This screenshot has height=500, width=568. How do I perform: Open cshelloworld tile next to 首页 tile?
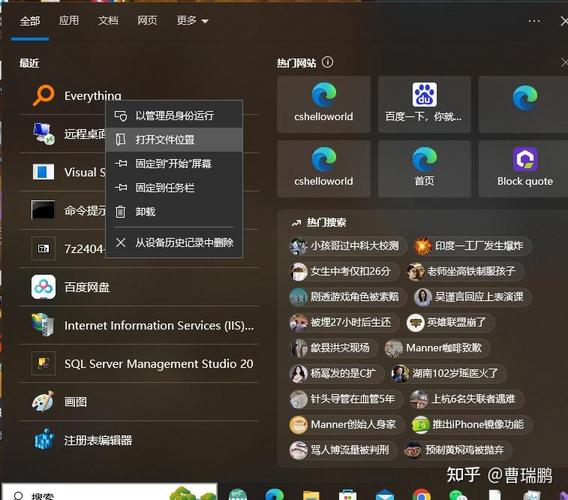tap(323, 169)
